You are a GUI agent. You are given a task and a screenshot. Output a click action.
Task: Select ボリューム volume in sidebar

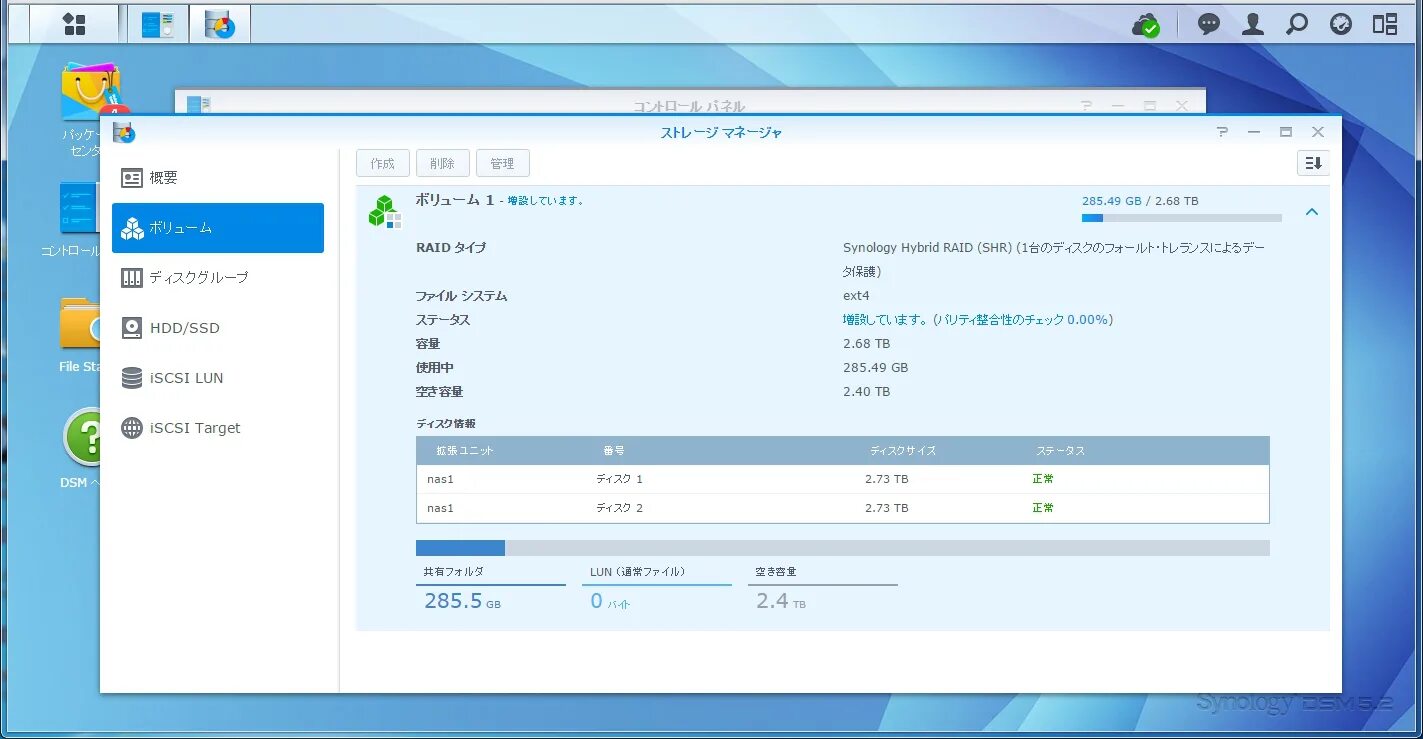(218, 228)
